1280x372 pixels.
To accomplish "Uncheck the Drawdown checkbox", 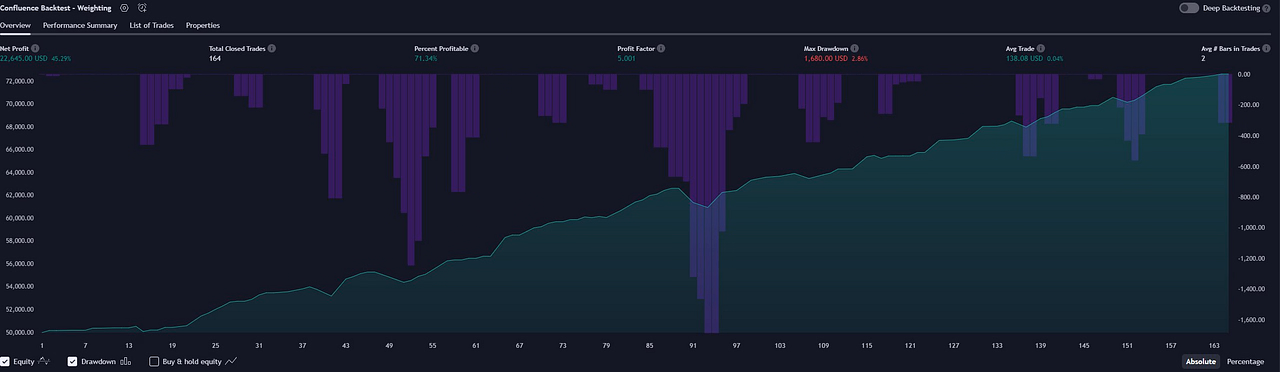I will (x=73, y=361).
